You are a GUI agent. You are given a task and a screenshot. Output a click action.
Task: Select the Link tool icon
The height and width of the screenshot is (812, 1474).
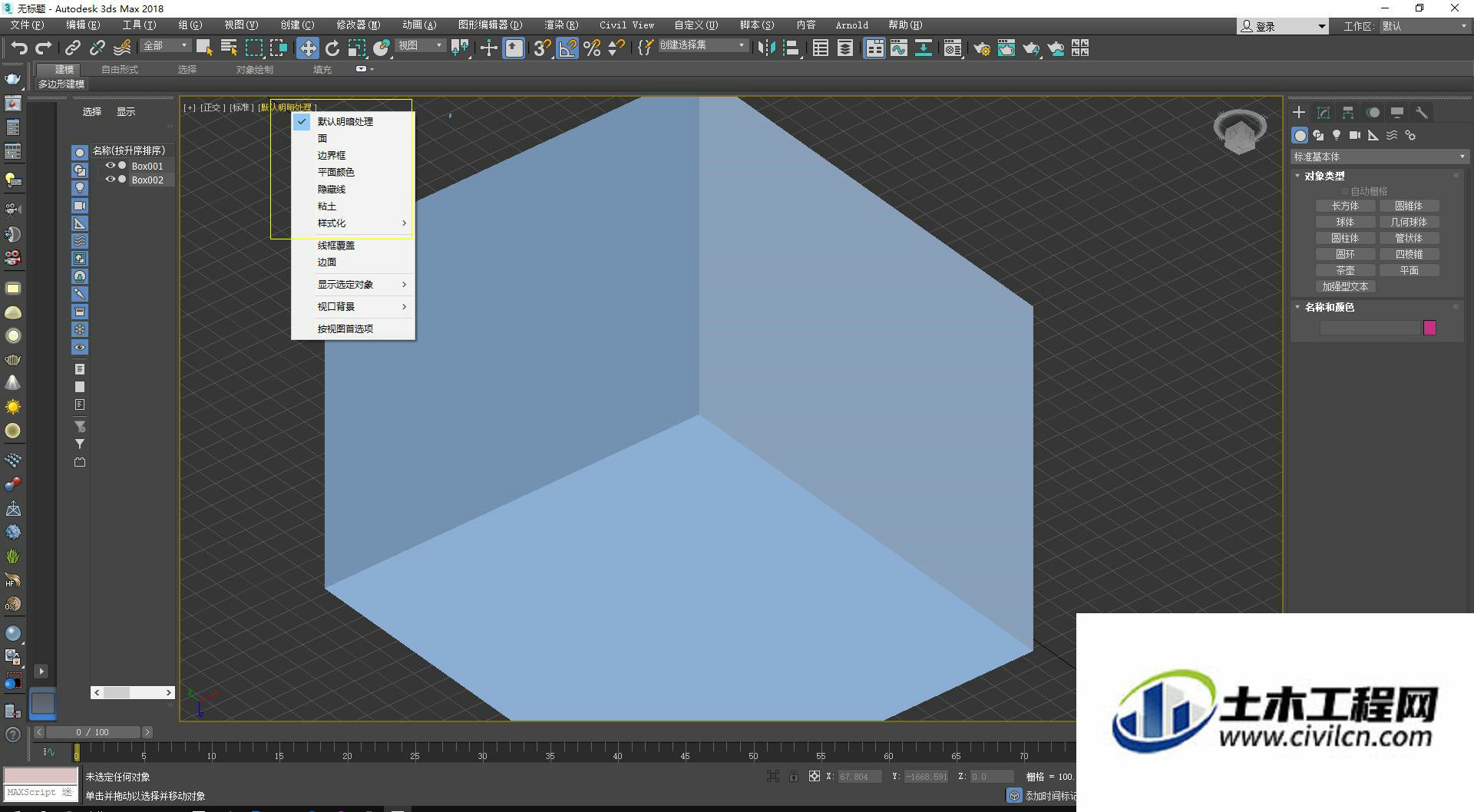pos(72,48)
